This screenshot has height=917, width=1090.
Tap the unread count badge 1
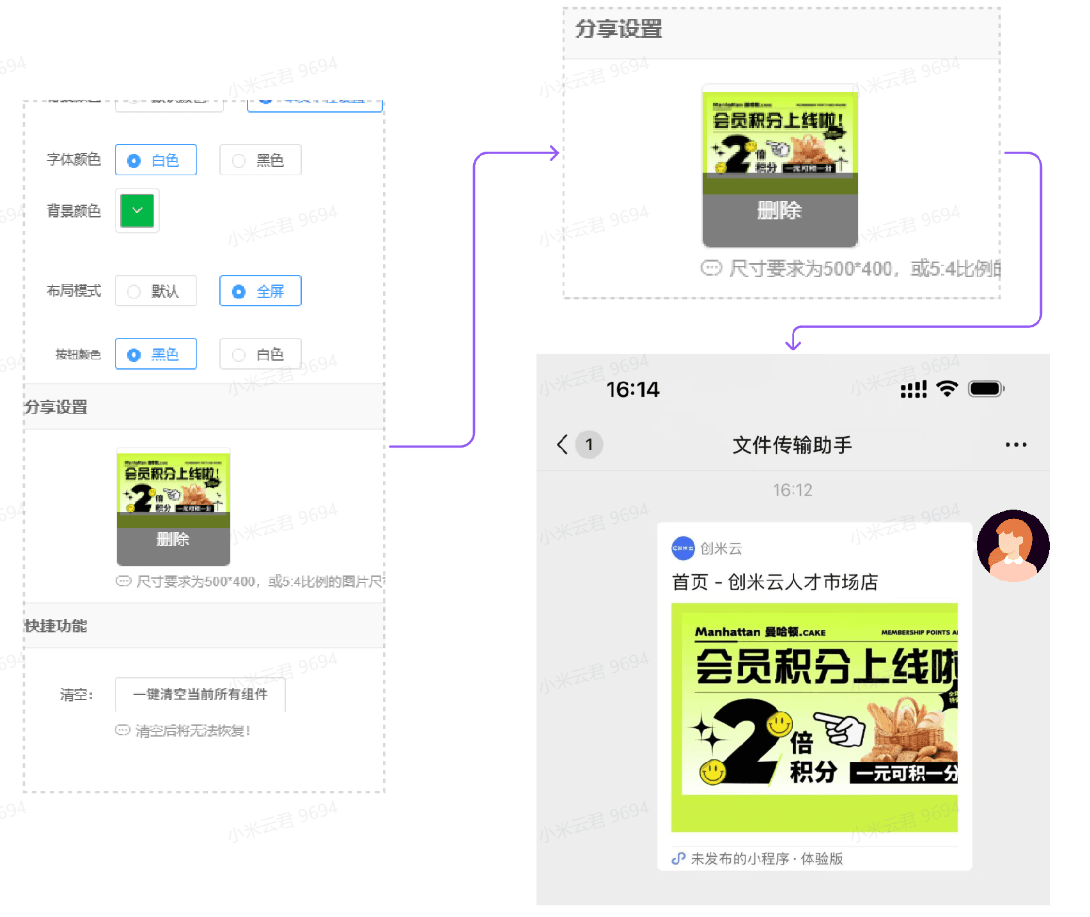click(589, 444)
